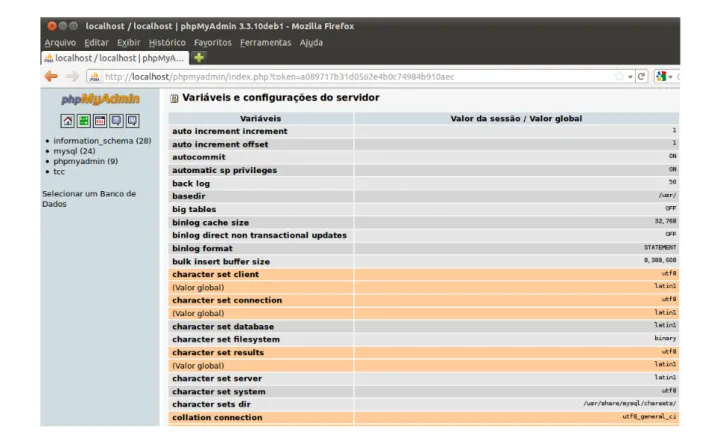Viewport: 721px width, 442px height.
Task: Click the character sets dir variable
Action: point(212,404)
